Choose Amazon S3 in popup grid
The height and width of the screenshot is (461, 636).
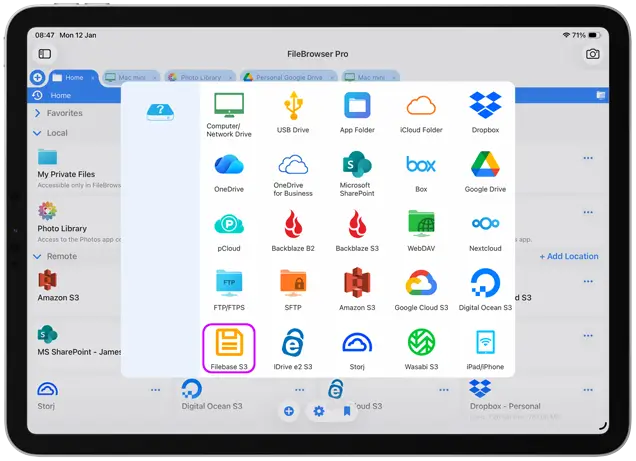pyautogui.click(x=357, y=289)
